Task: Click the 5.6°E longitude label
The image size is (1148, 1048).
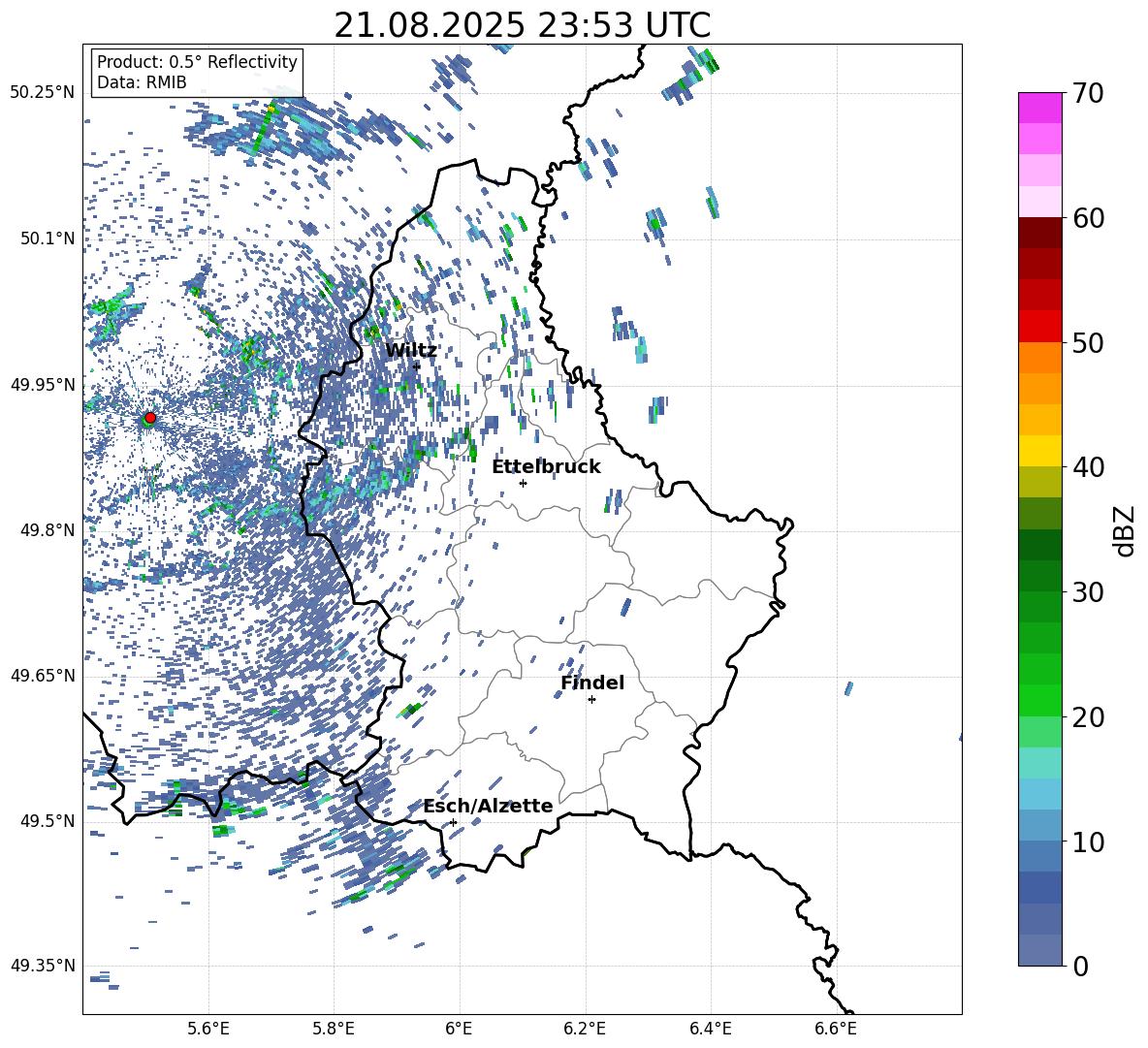Action: click(x=208, y=1030)
